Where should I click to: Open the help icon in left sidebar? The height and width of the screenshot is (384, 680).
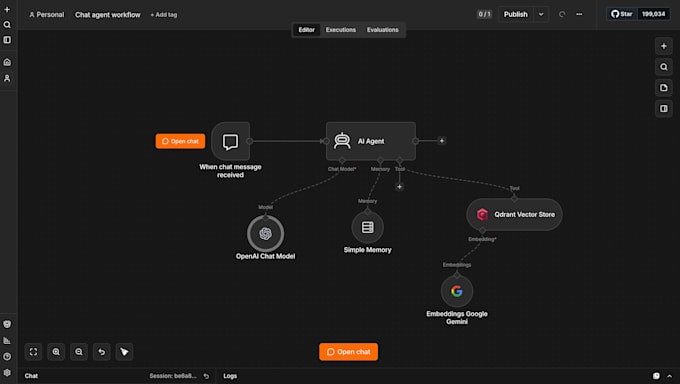[x=7, y=356]
